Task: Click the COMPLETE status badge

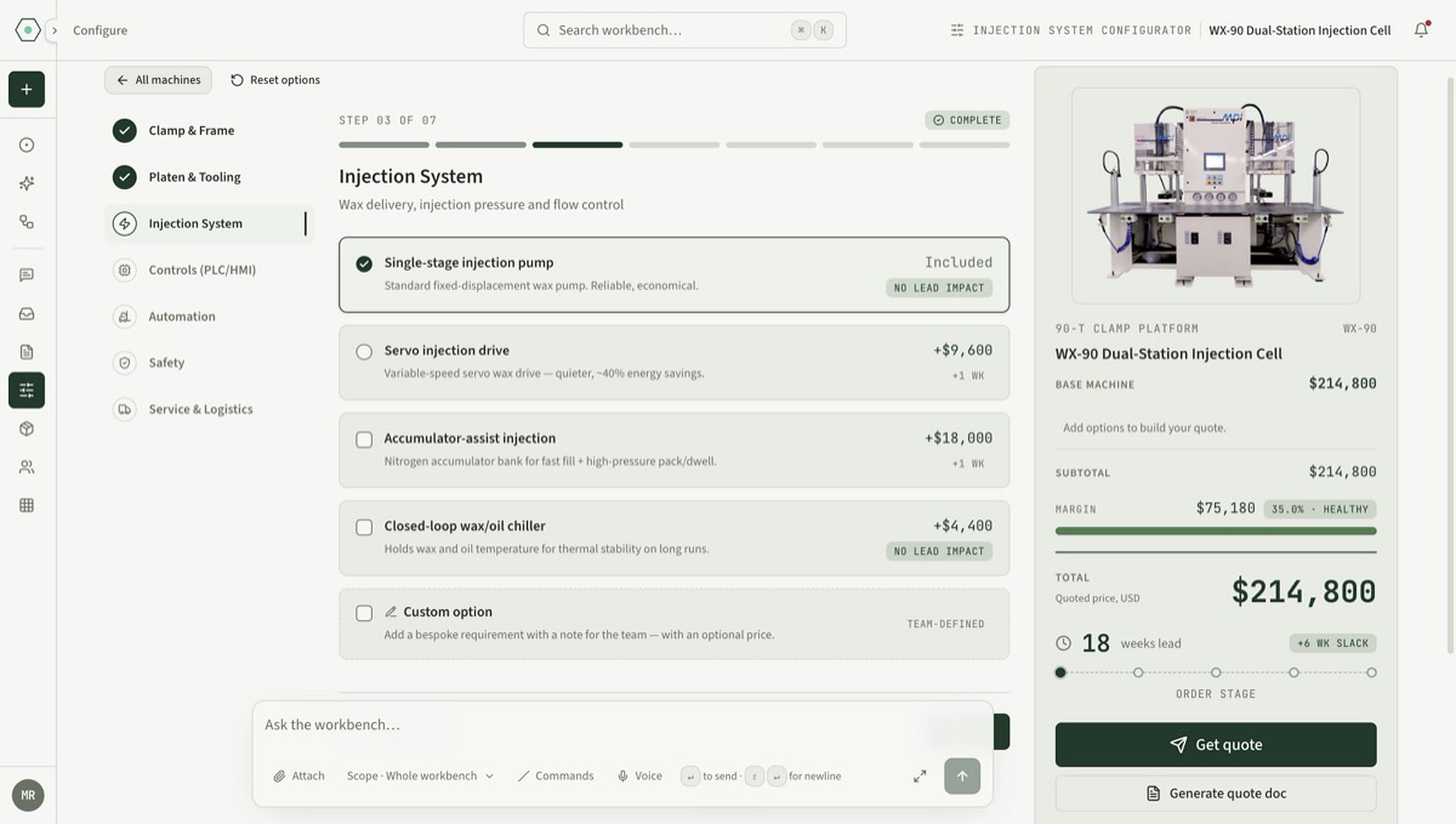Action: (967, 120)
